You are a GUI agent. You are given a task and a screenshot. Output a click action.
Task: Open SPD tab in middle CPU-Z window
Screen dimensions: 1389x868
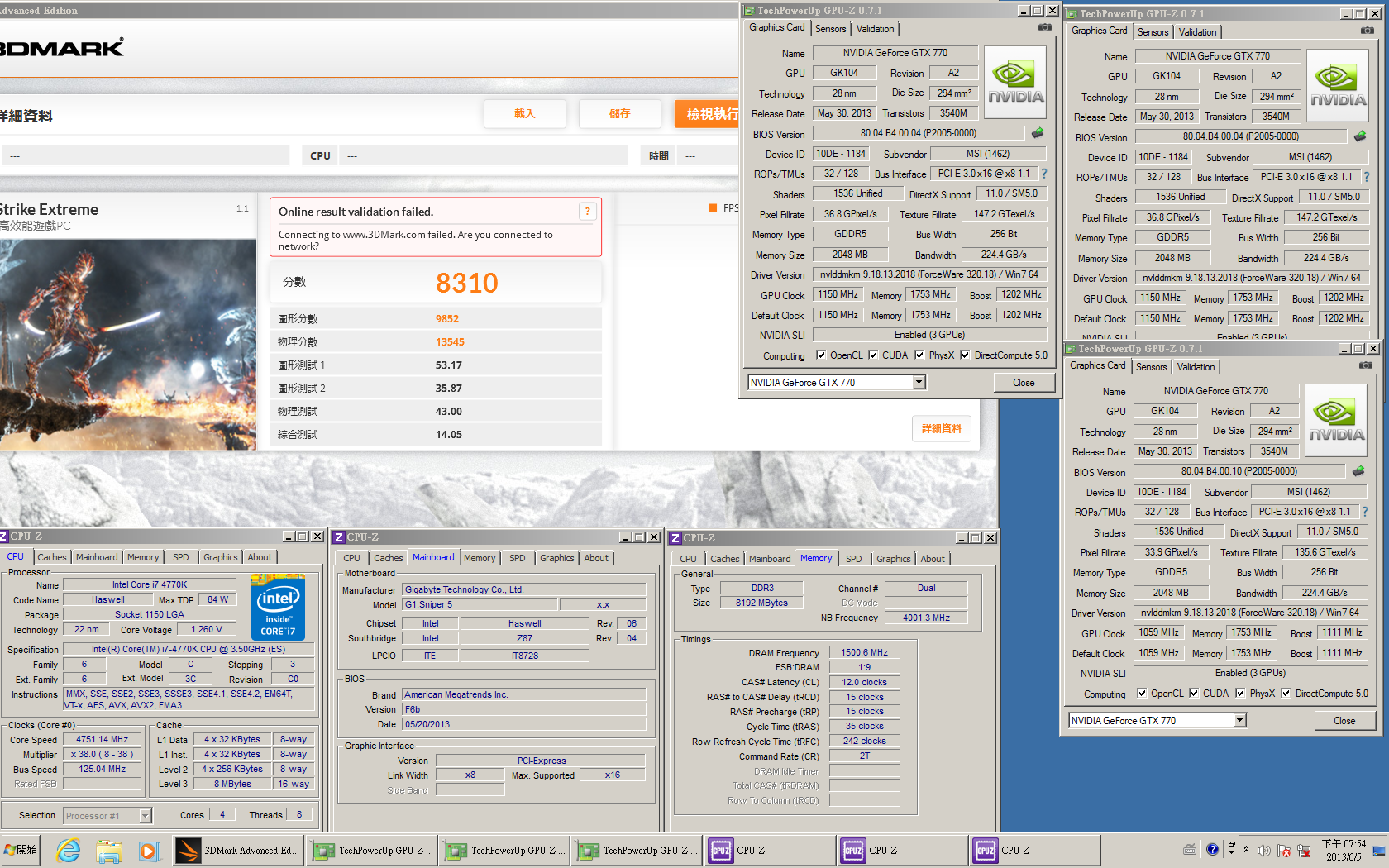click(x=518, y=558)
